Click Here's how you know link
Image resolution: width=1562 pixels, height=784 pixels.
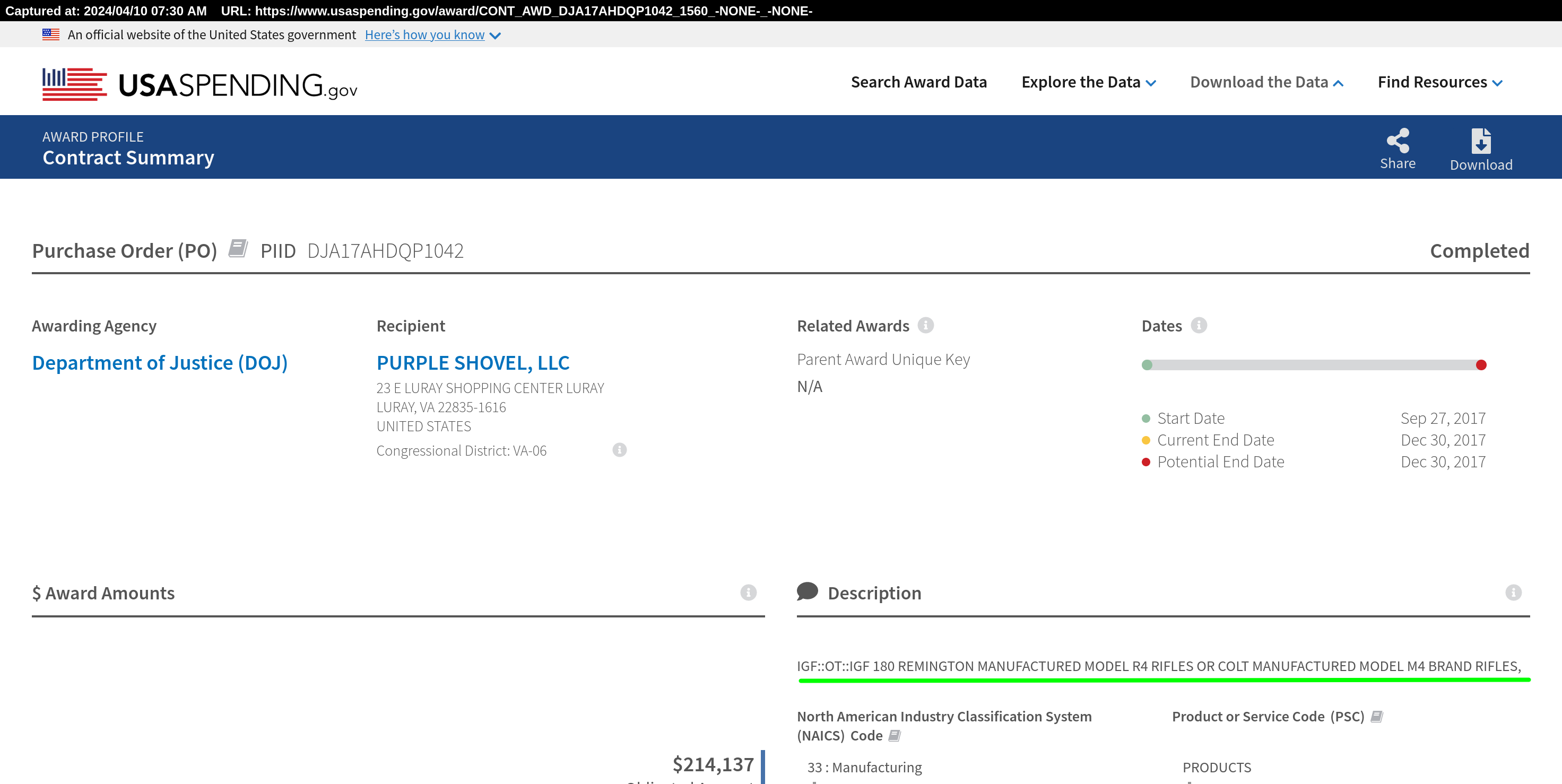tap(424, 34)
